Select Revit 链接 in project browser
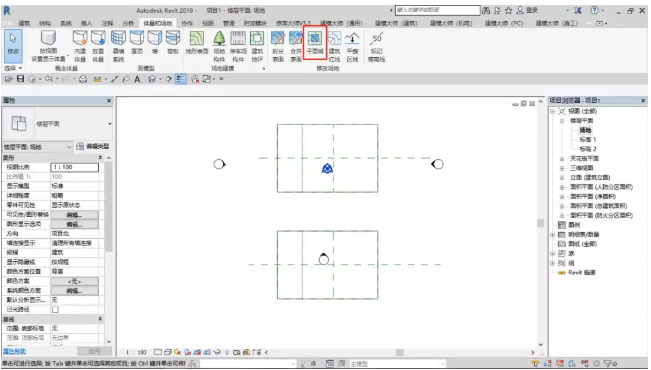The image size is (651, 370). 582,272
